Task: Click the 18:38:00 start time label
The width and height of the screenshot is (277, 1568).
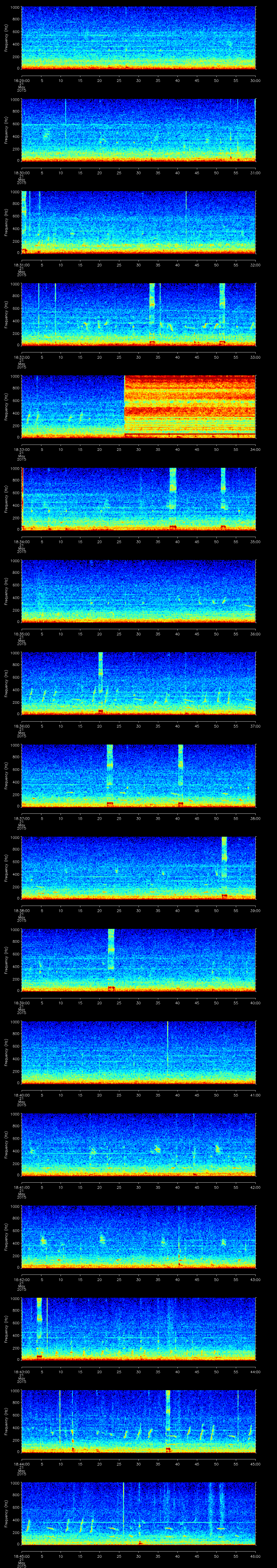Action: point(21,910)
